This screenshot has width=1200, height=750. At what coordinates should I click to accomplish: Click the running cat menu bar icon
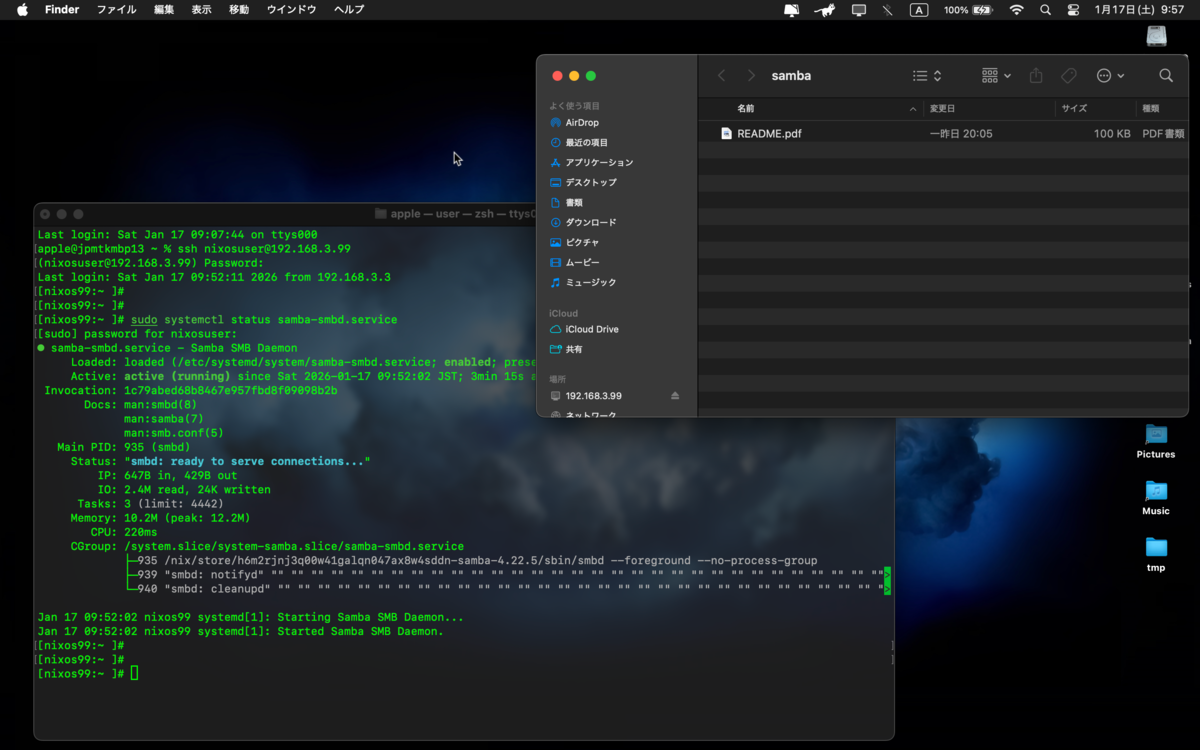click(824, 10)
